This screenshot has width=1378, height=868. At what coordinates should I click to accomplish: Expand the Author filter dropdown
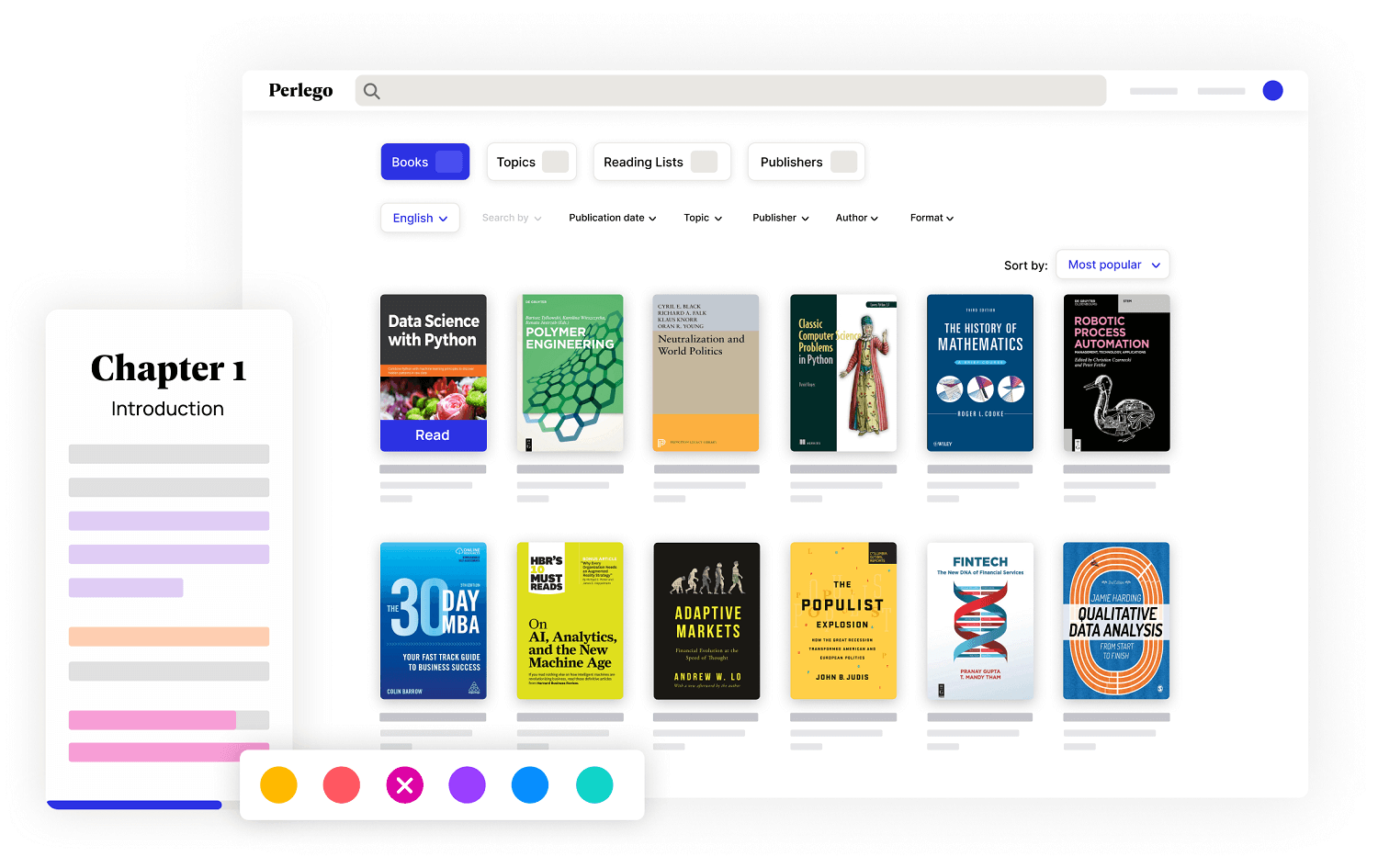[857, 218]
